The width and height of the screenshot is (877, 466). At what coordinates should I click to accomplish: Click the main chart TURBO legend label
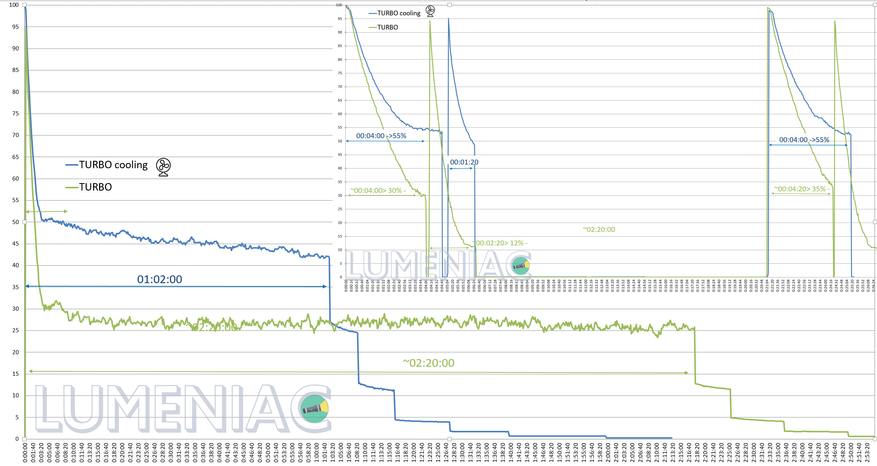[x=96, y=187]
